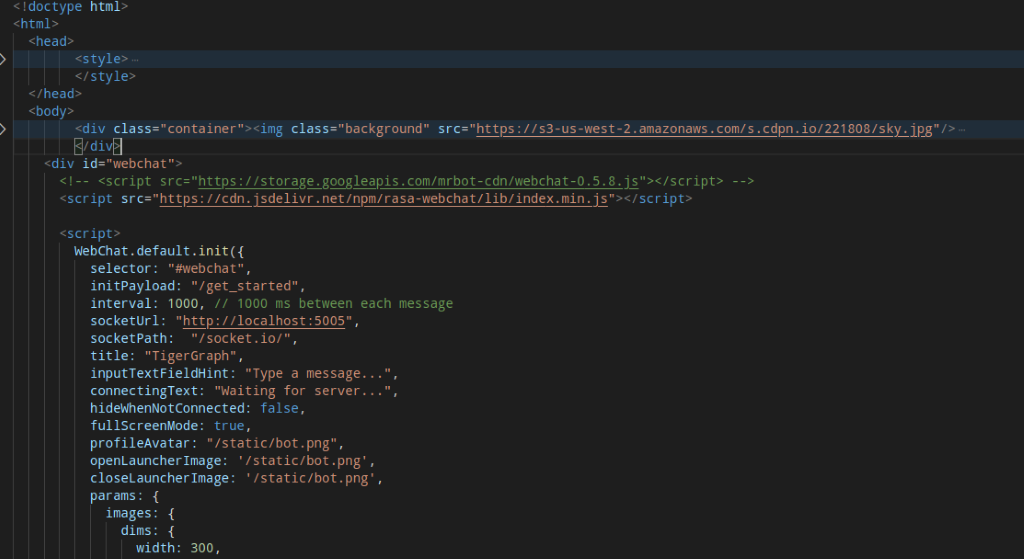Screen dimensions: 1024x559
Task: Click the closeLauncherImage '/static/bot.png' value
Action: tap(310, 478)
